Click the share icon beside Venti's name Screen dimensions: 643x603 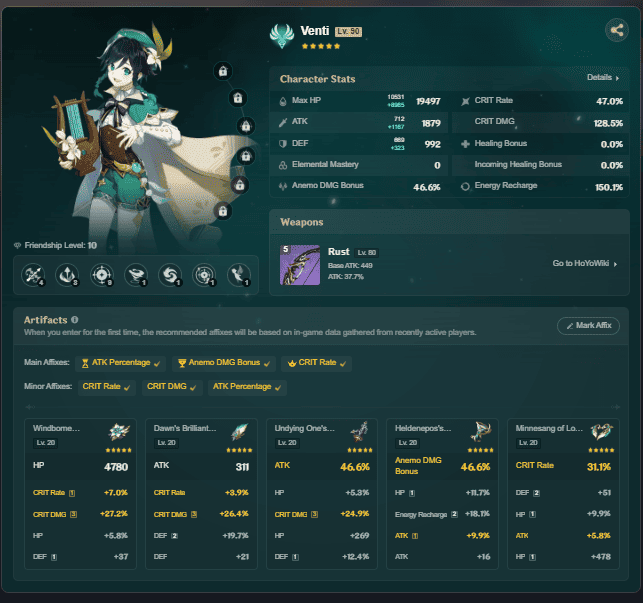coord(617,30)
